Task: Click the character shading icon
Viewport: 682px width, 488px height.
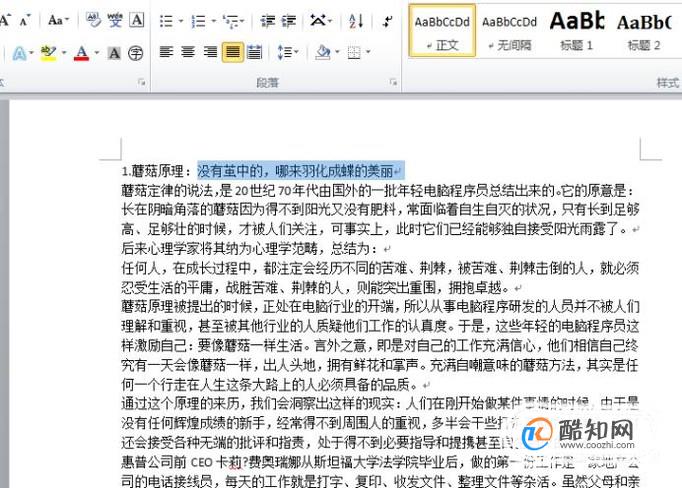Action: (114, 53)
